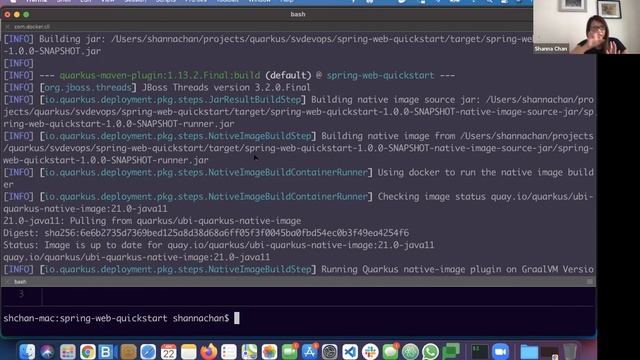Screen dimensions: 640x360
Task: Click the shell prompt input cursor
Action: (x=237, y=318)
